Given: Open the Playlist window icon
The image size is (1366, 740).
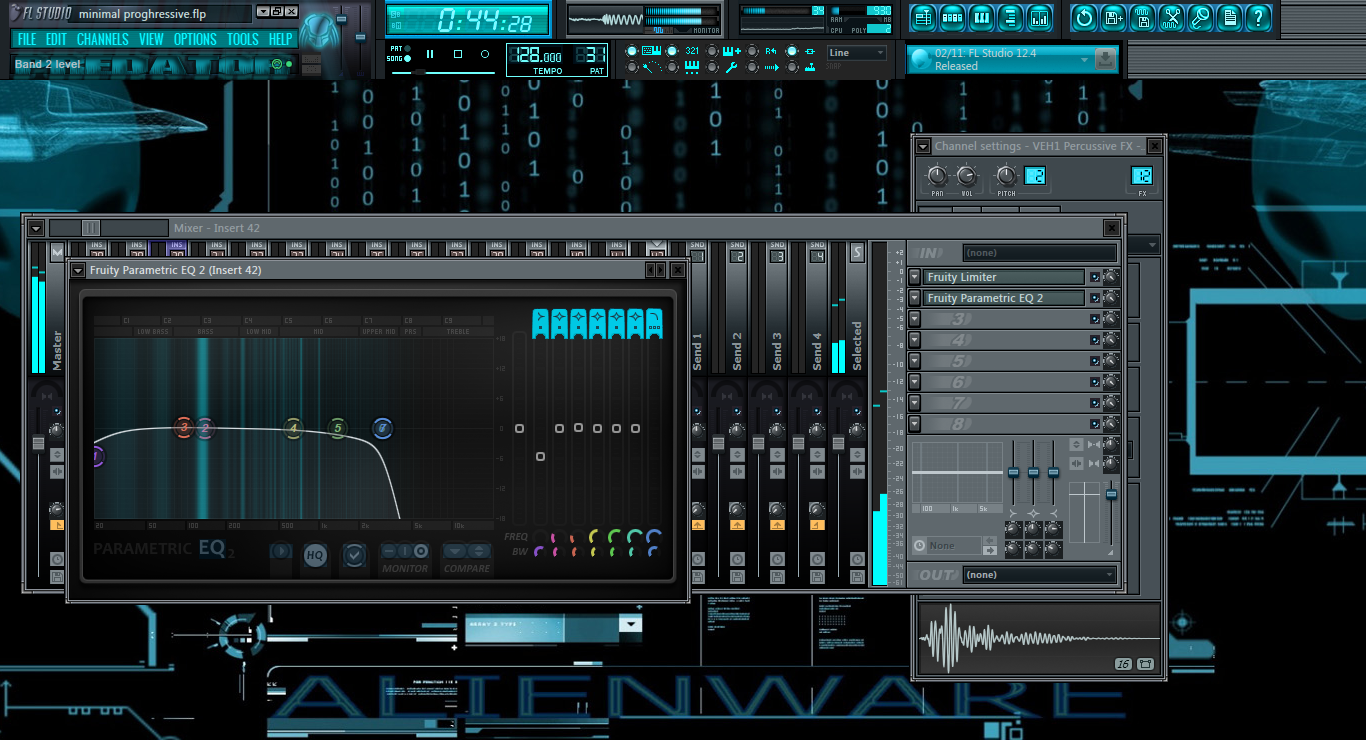Looking at the screenshot, I should (x=922, y=17).
